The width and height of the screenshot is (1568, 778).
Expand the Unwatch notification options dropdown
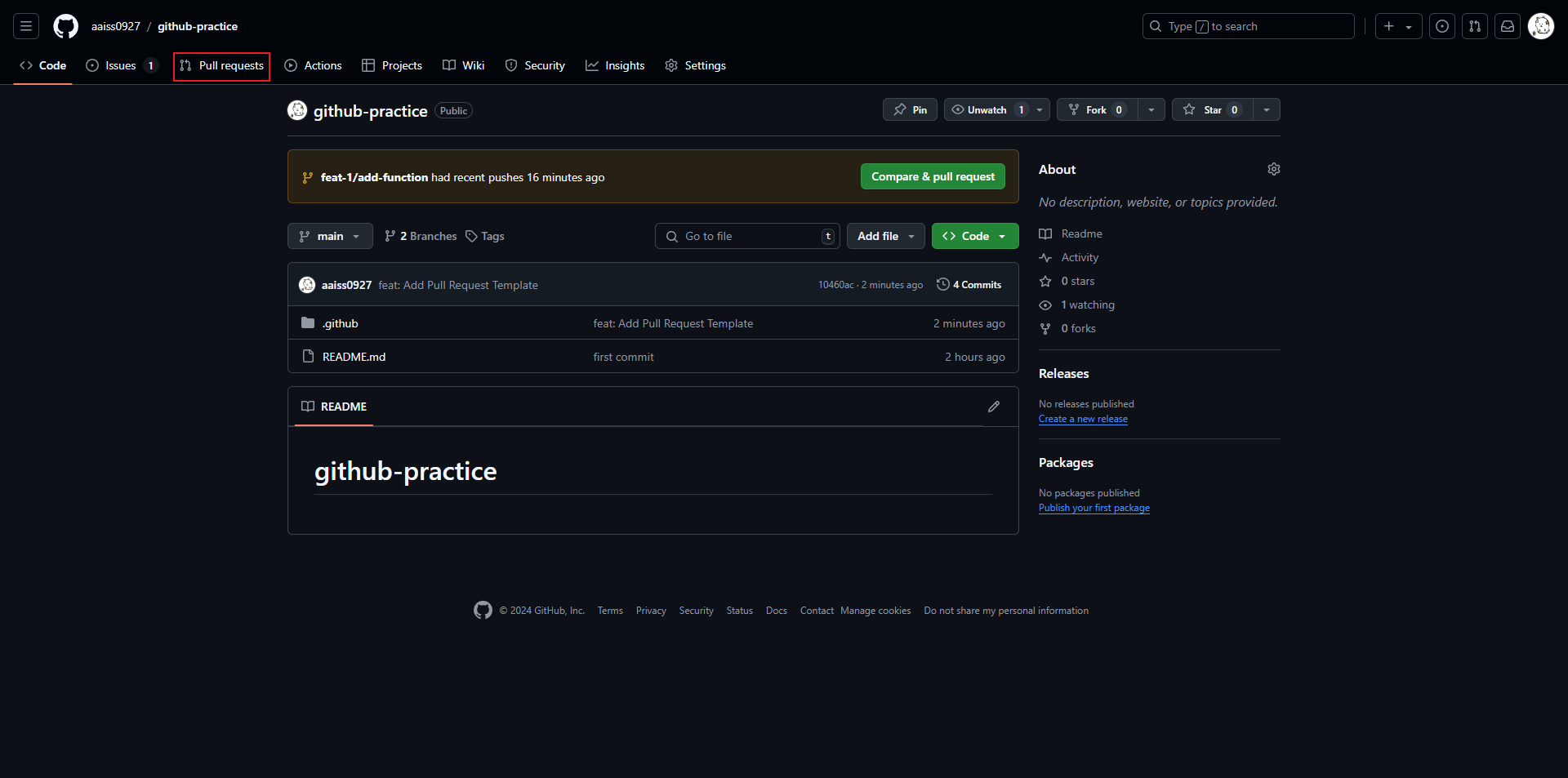(x=1040, y=109)
